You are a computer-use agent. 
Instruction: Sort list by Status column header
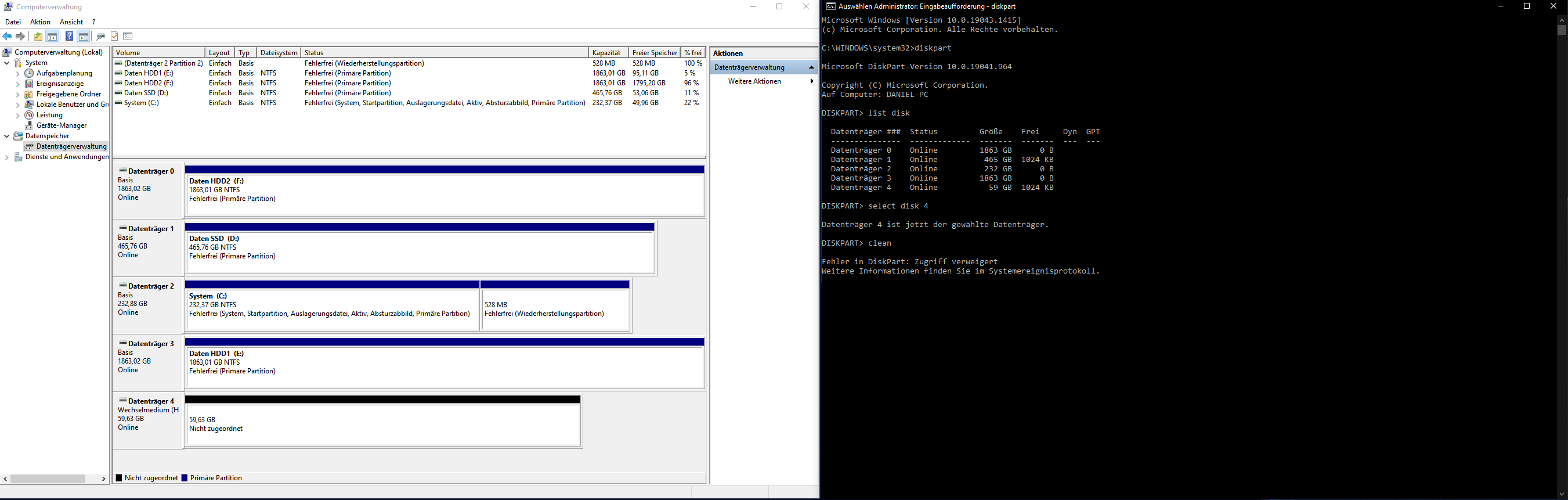tap(445, 53)
